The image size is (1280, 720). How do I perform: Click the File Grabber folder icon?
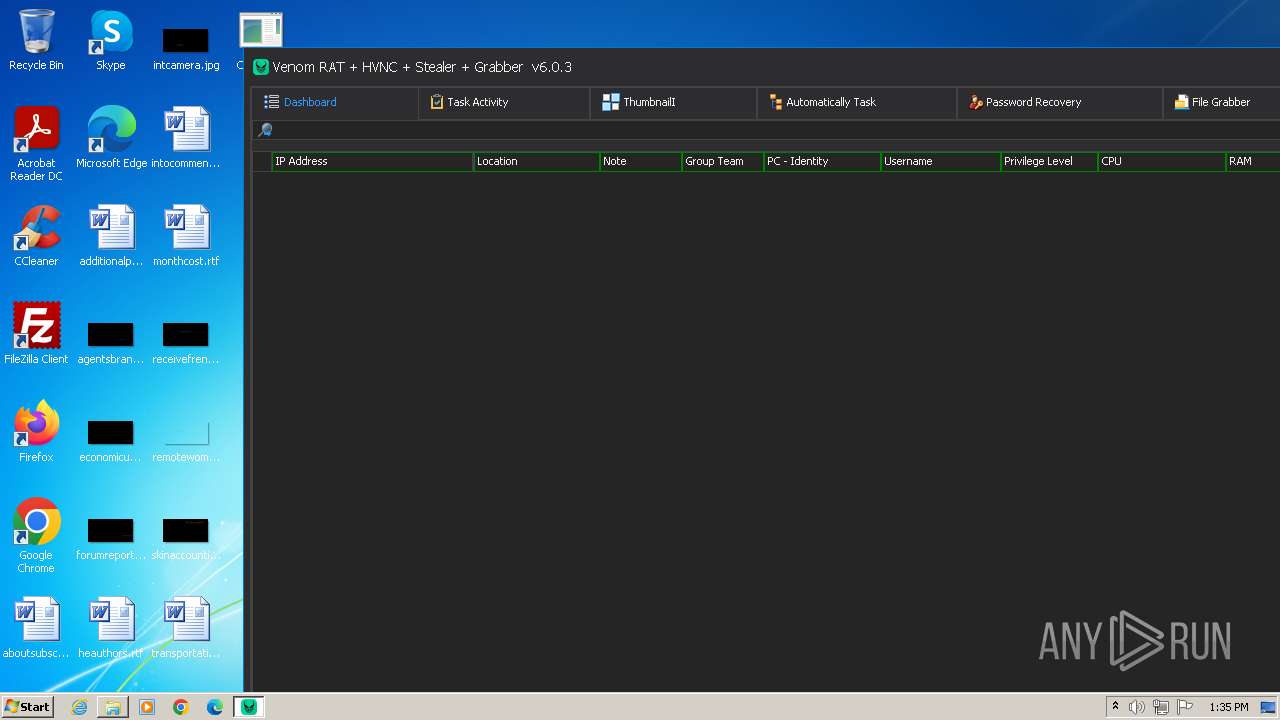pyautogui.click(x=1181, y=102)
